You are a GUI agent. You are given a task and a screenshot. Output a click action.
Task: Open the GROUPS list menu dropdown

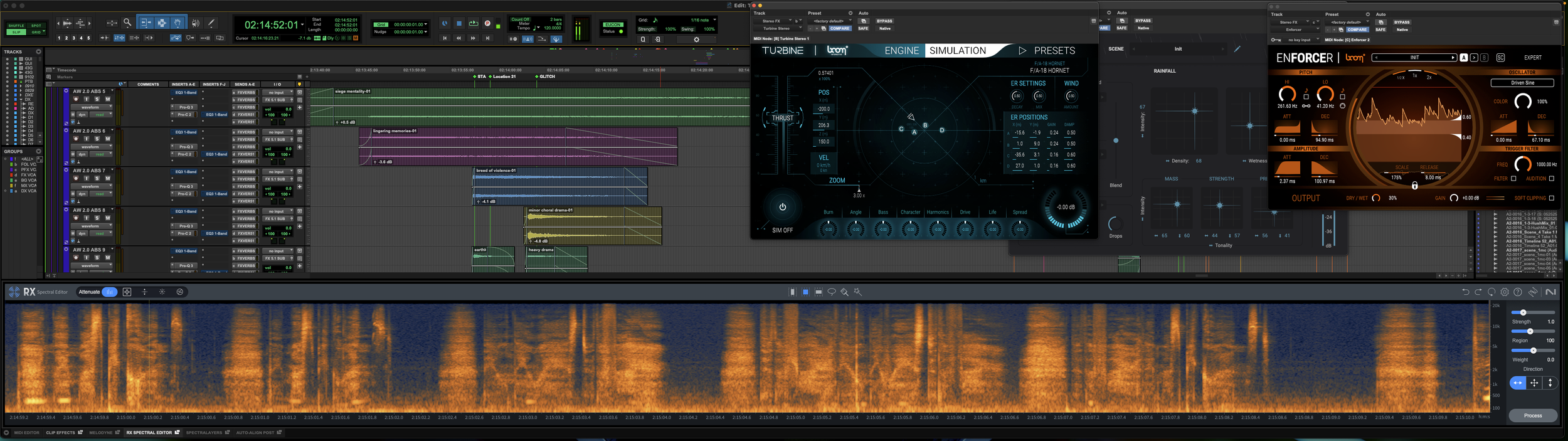[x=39, y=152]
